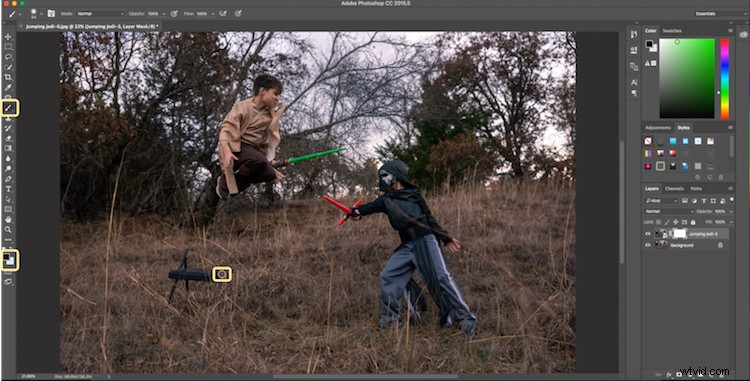Toggle lock transparent pixels
The height and width of the screenshot is (381, 750).
click(659, 222)
